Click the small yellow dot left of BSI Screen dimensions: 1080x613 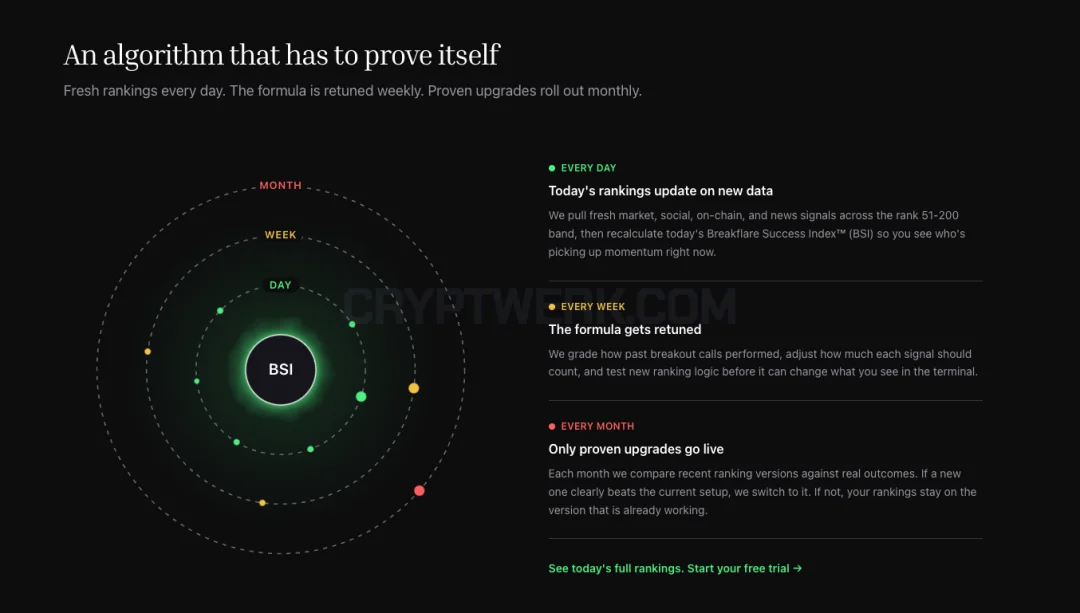[147, 351]
